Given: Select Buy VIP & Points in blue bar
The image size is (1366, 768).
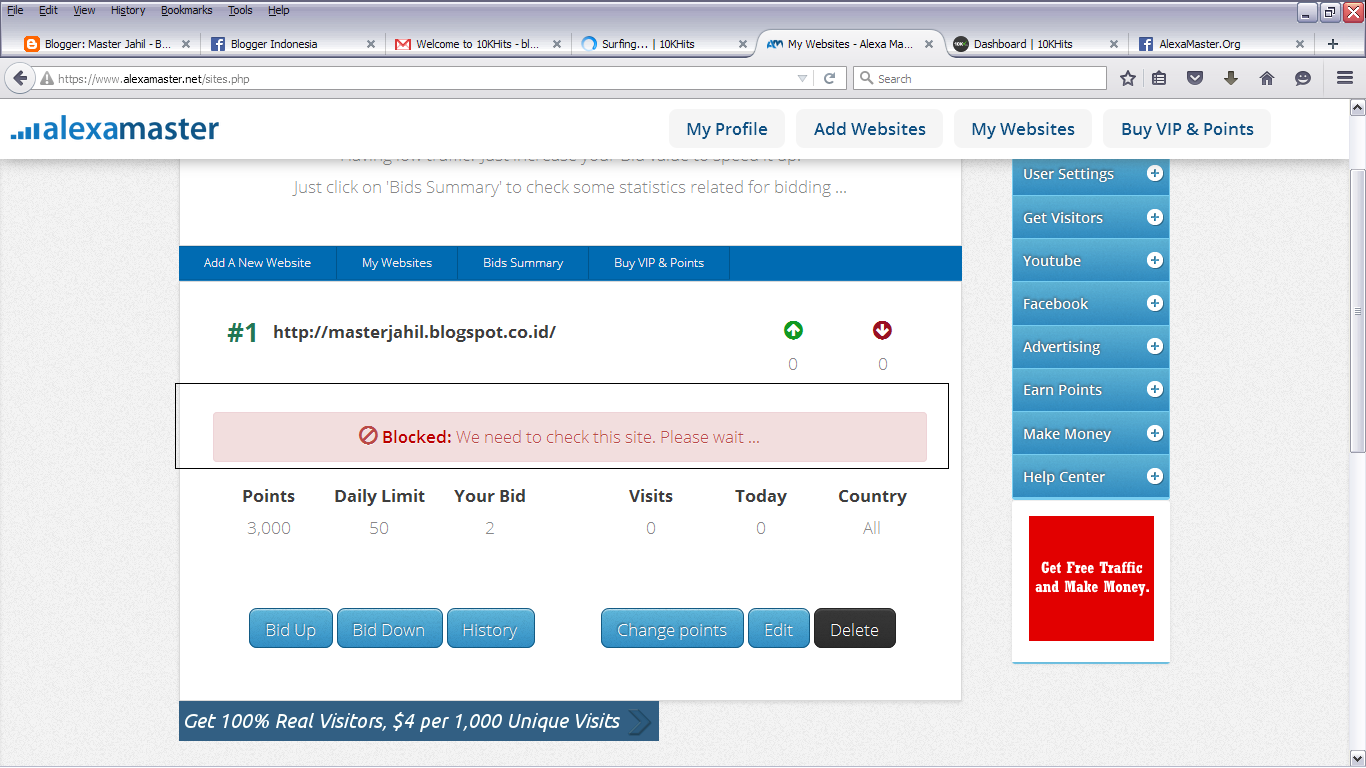Looking at the screenshot, I should tap(659, 263).
